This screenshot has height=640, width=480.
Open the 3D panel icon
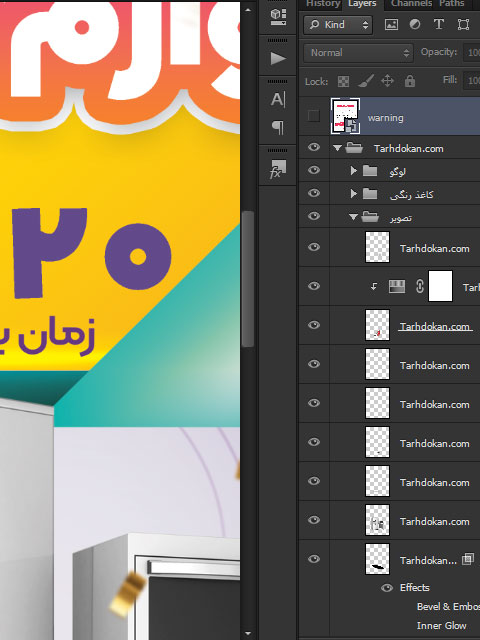tap(278, 16)
